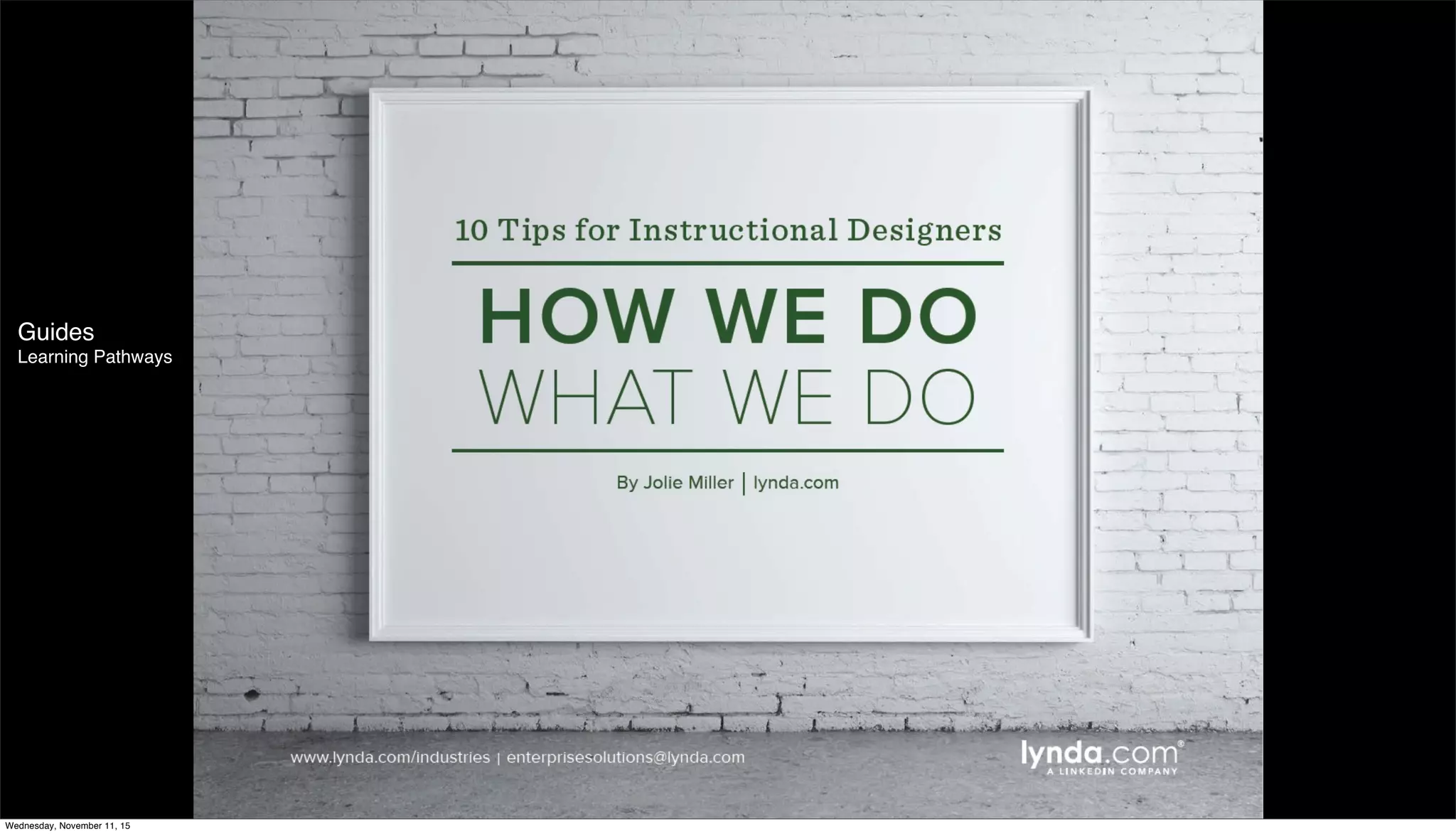Click lynda.com text beside the byline
Viewport: 1456px width, 834px height.
[796, 483]
